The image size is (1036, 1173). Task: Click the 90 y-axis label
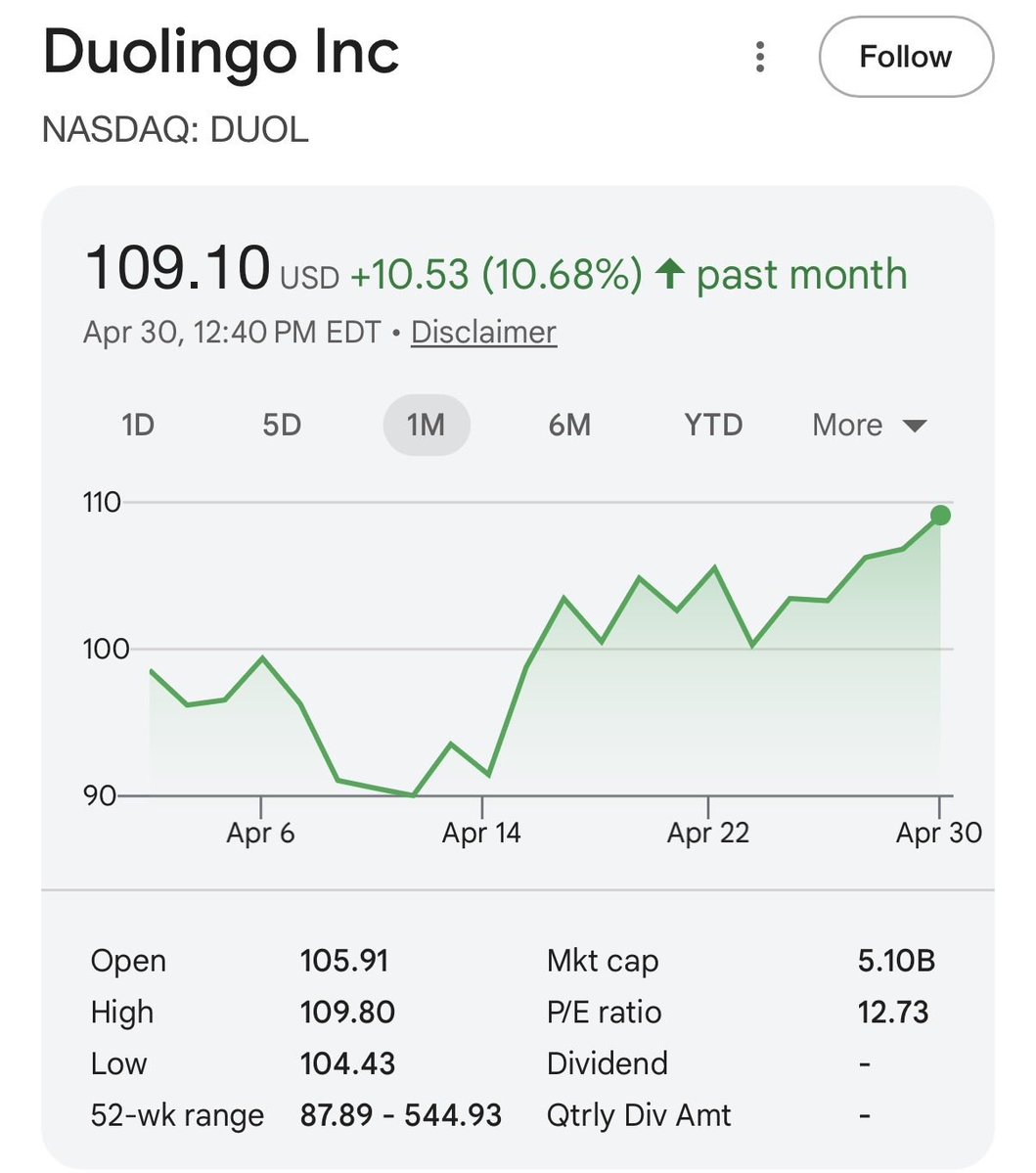[x=99, y=795]
